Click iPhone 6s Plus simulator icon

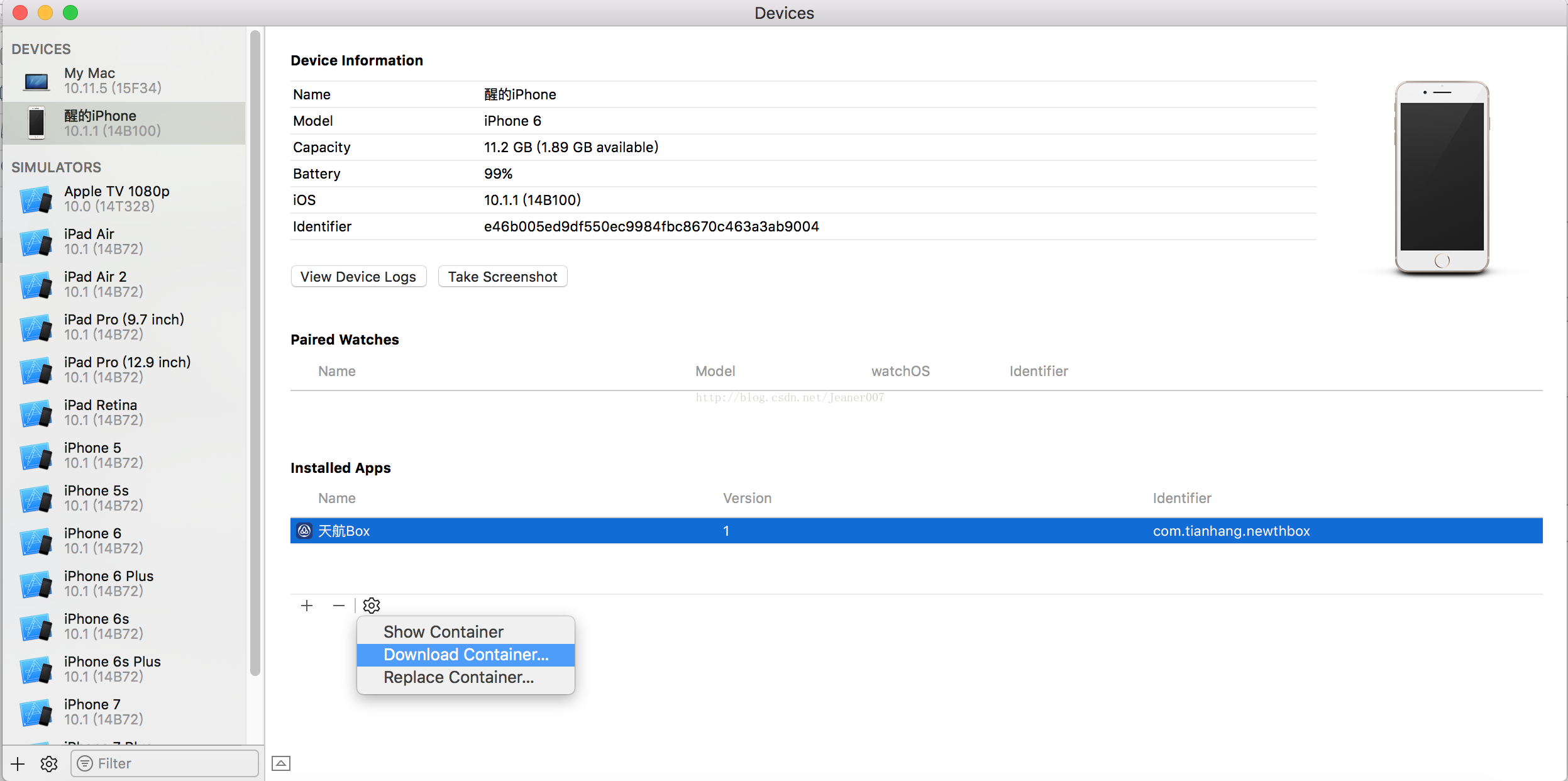[x=36, y=670]
